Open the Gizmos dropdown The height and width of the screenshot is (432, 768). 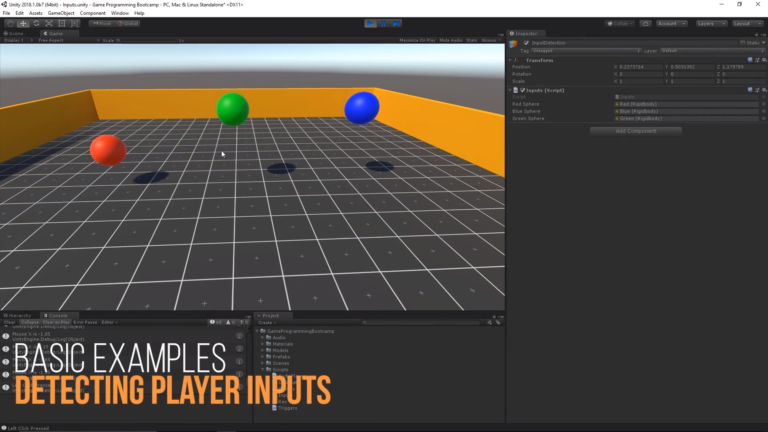pos(491,40)
